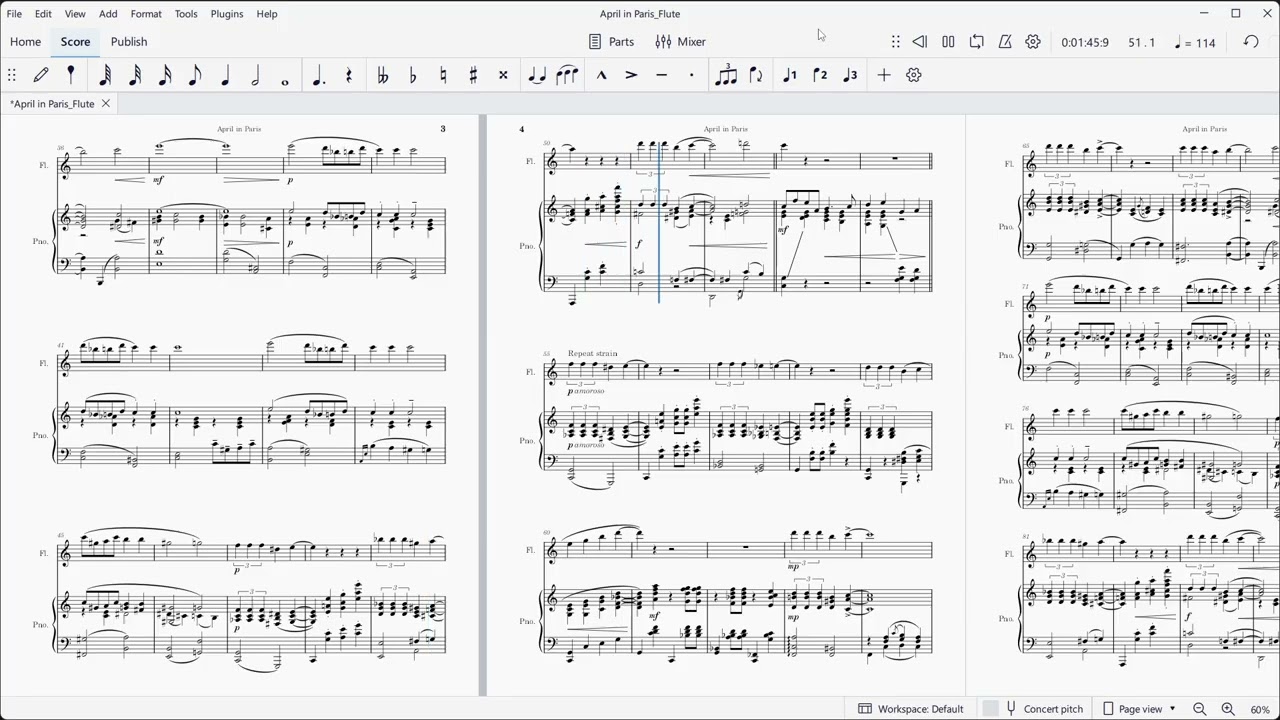
Task: Switch to voice 3
Action: pyautogui.click(x=850, y=75)
